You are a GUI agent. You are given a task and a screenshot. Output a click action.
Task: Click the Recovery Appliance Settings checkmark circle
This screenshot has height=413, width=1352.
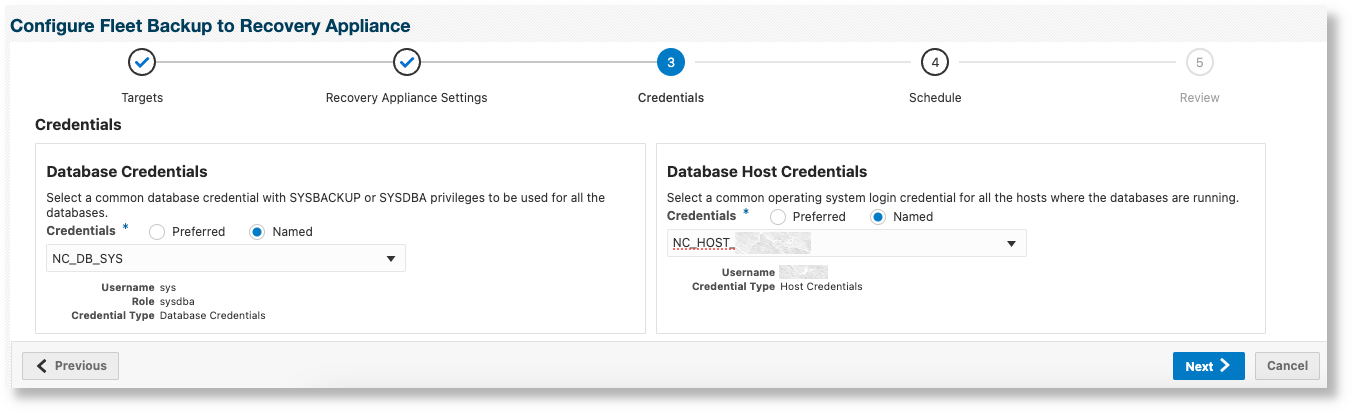[407, 63]
